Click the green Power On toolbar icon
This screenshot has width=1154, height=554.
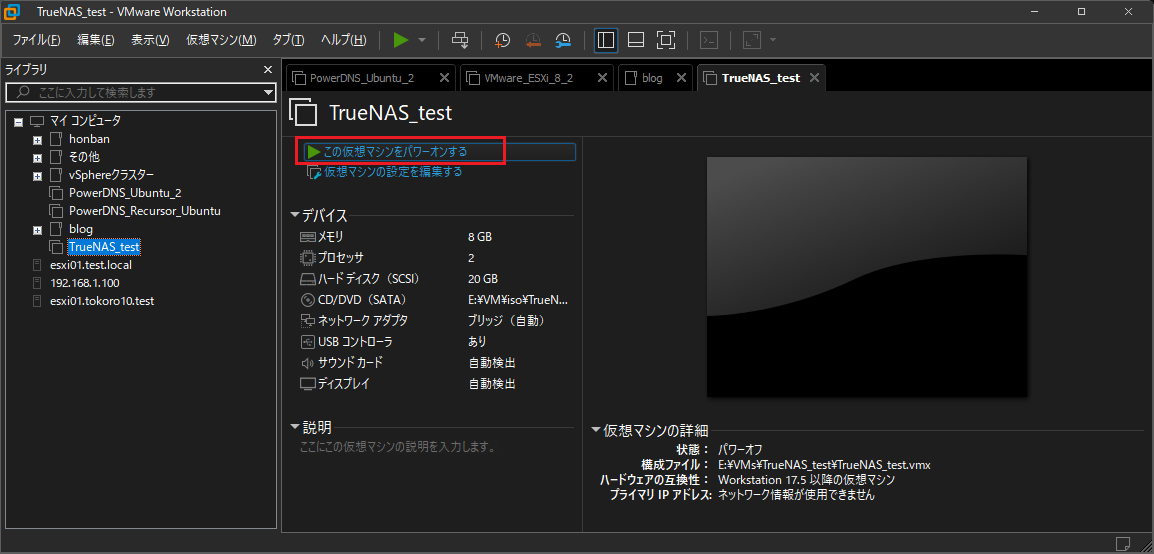click(x=400, y=40)
